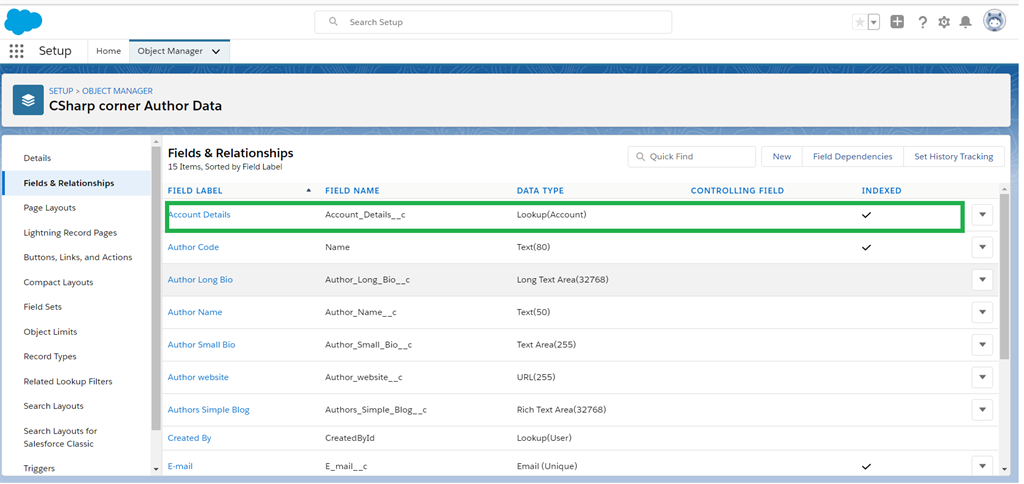Screen dimensions: 1024x484
Task: Open Object Limits in sidebar
Action: 50,332
